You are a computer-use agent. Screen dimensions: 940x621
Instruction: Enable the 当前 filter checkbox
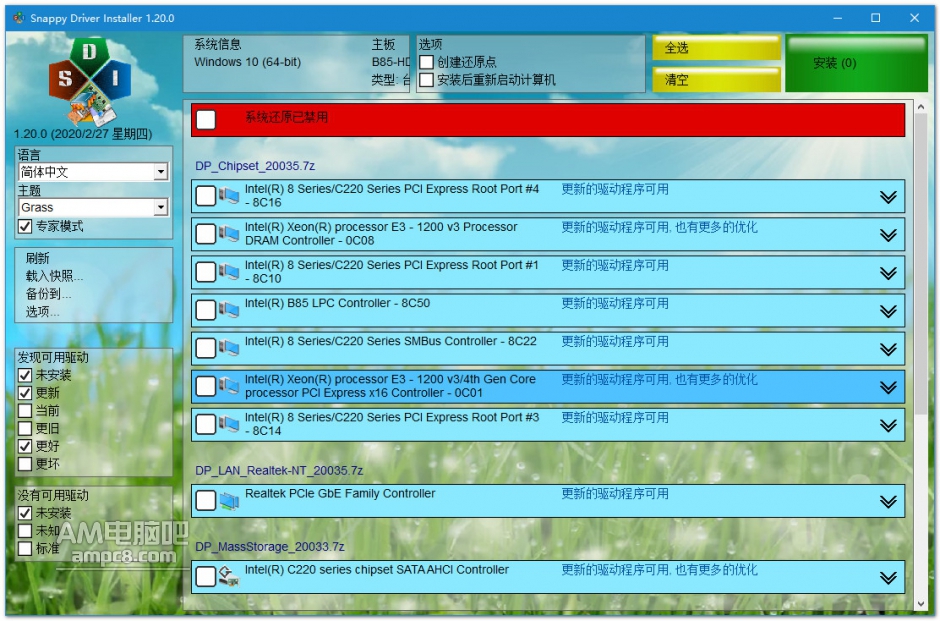coord(25,411)
